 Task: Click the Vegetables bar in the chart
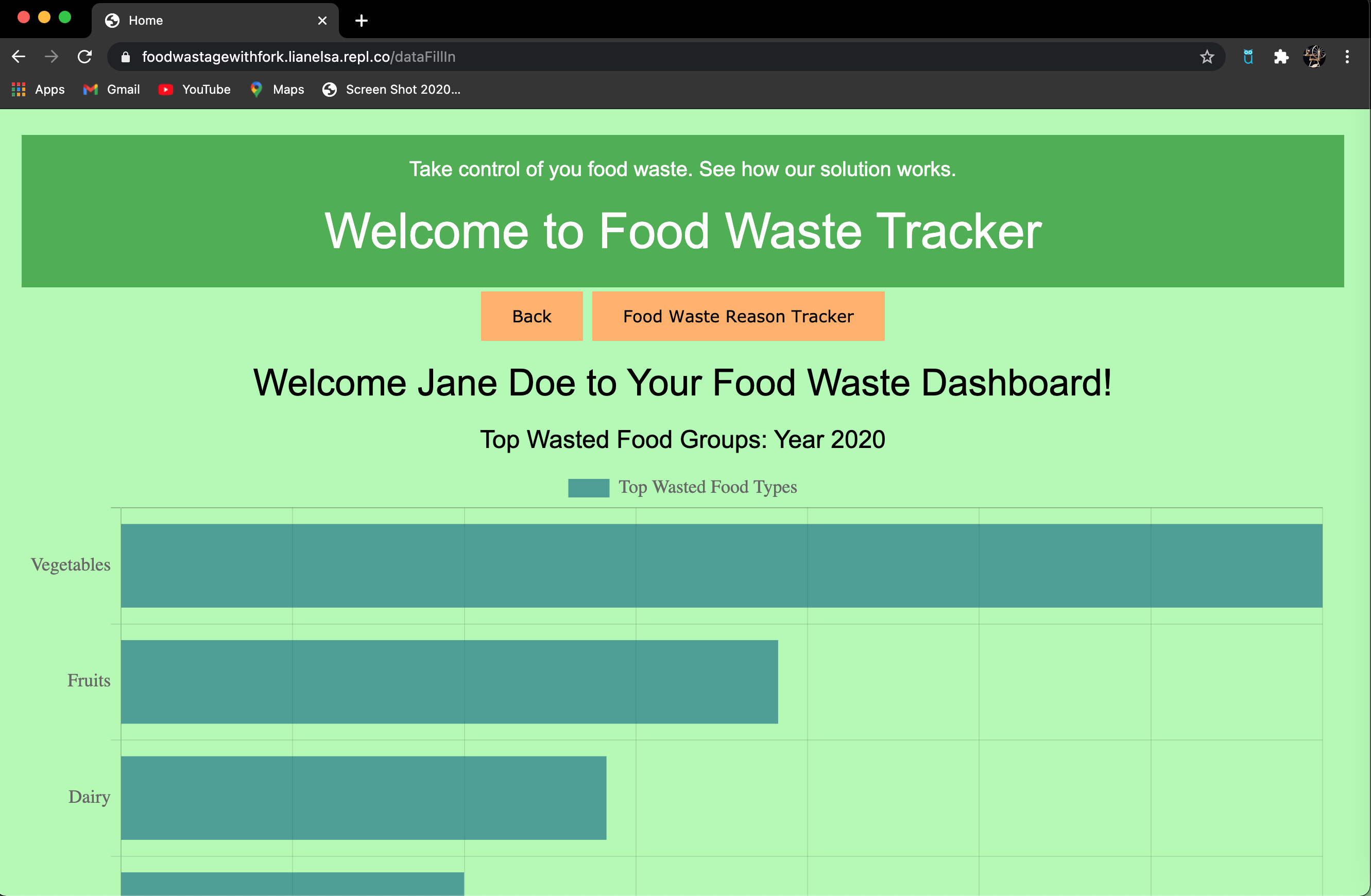click(x=720, y=564)
